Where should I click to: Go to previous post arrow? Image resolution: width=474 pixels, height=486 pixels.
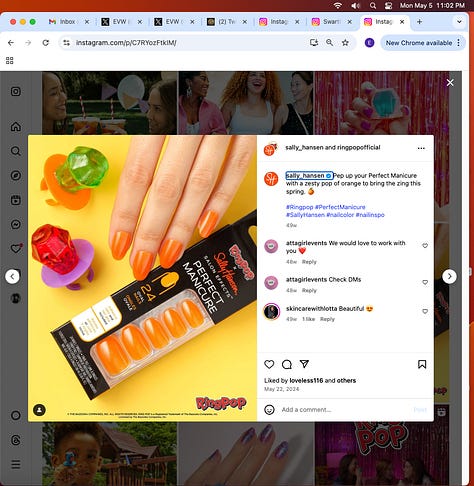click(12, 276)
